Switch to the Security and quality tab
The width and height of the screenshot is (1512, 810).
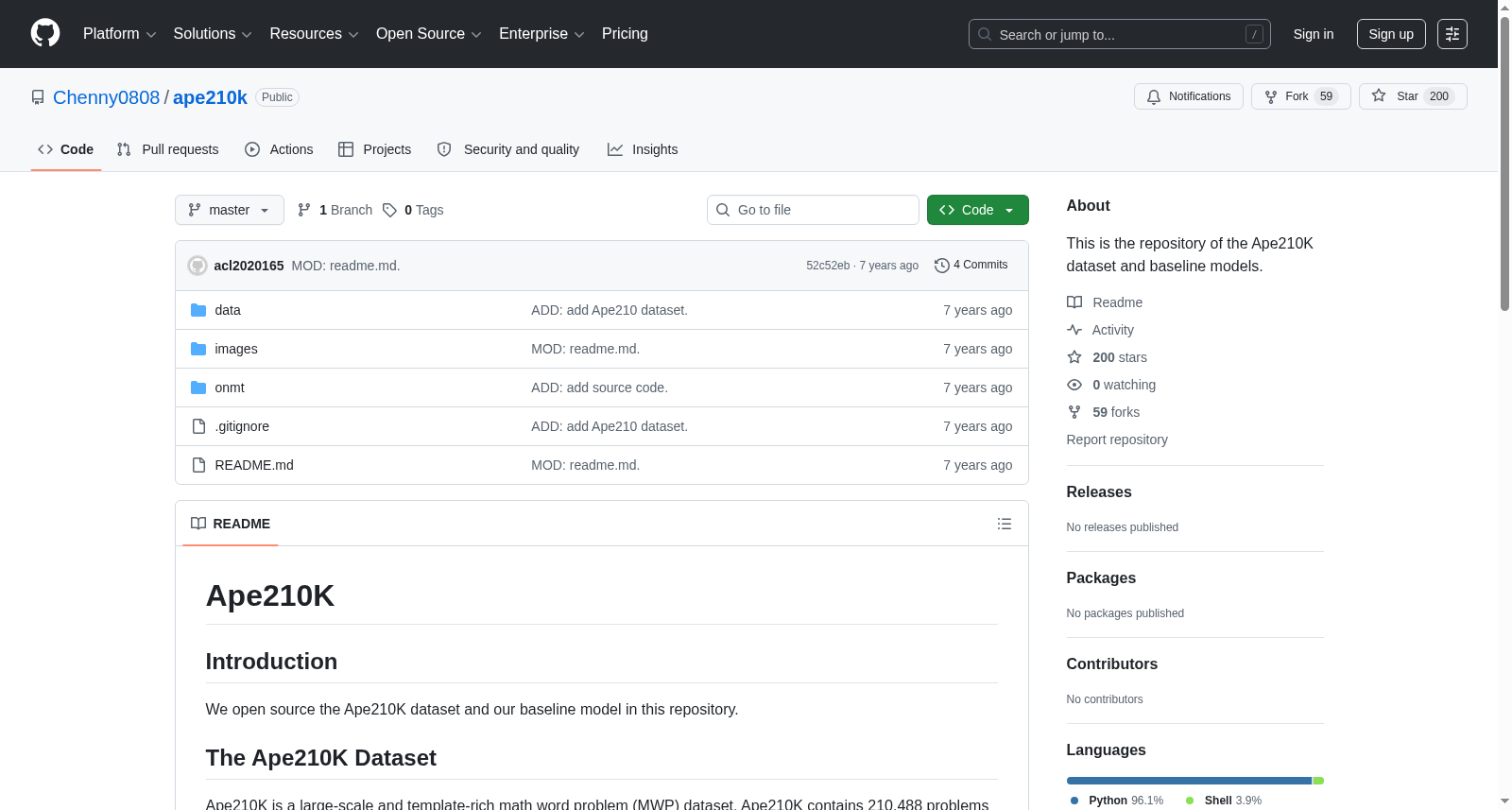[508, 149]
